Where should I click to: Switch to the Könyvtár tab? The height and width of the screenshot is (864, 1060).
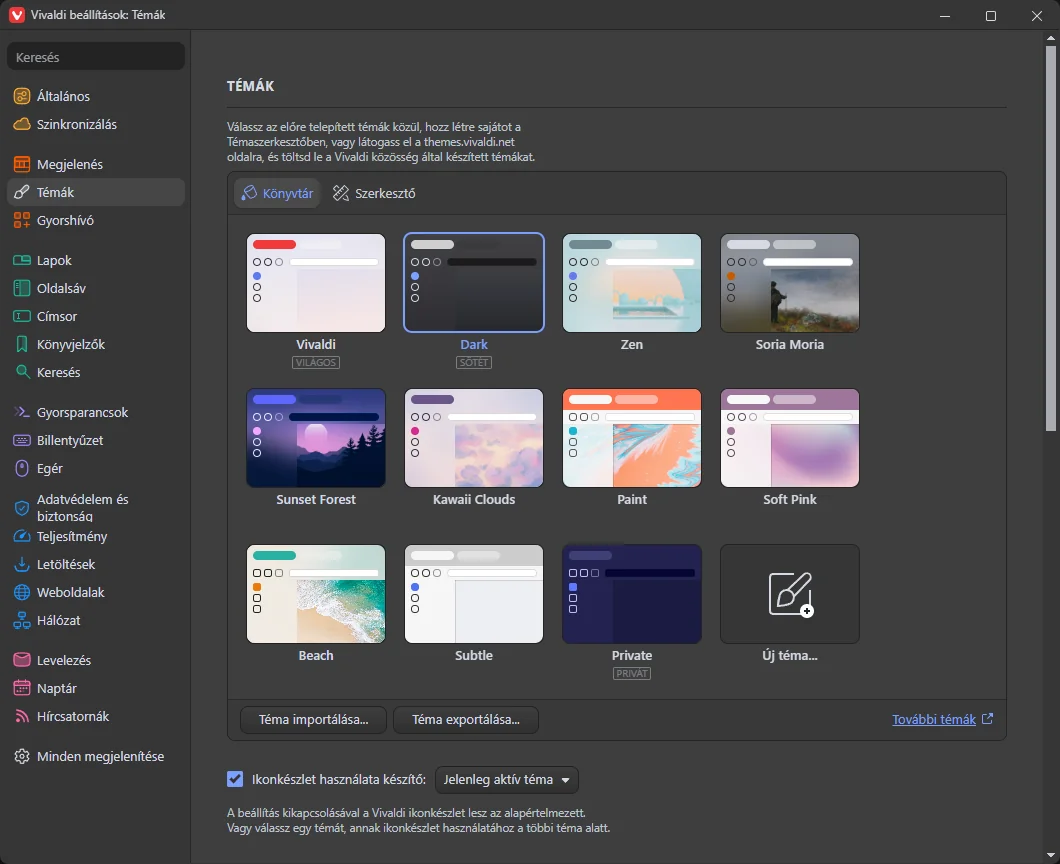click(x=277, y=193)
